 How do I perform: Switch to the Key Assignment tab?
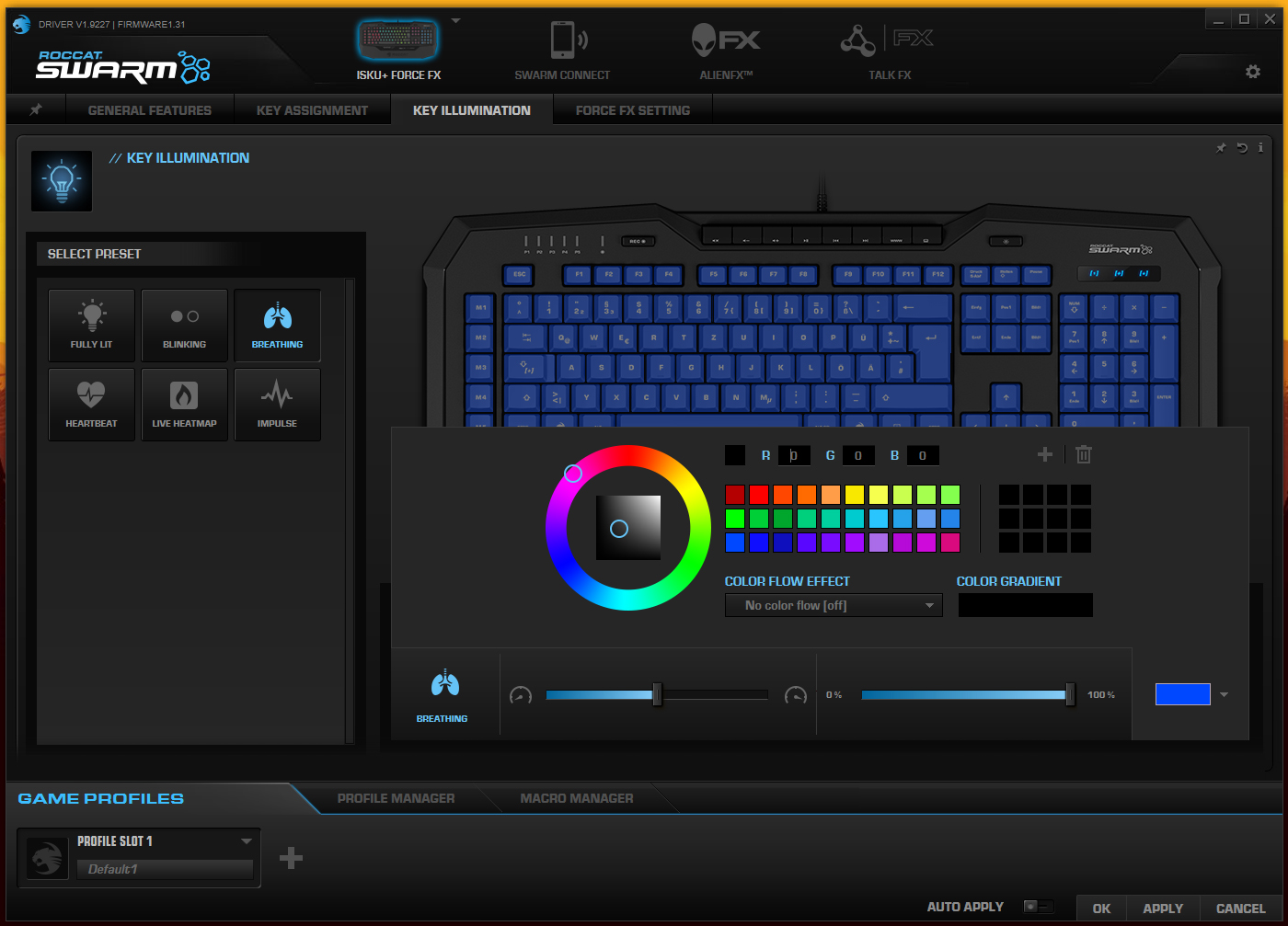312,110
